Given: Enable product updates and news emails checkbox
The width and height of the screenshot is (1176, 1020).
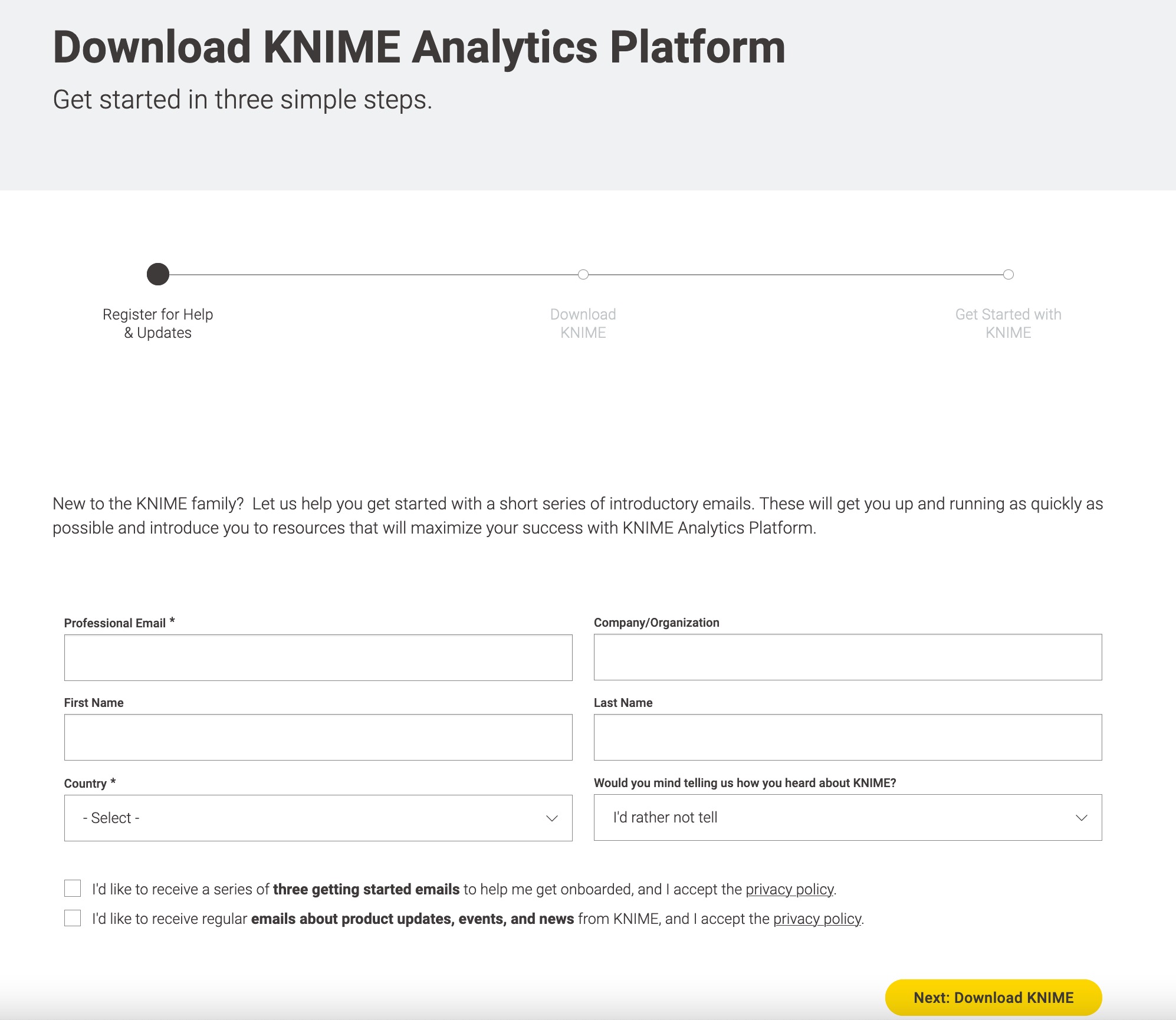Looking at the screenshot, I should (73, 918).
